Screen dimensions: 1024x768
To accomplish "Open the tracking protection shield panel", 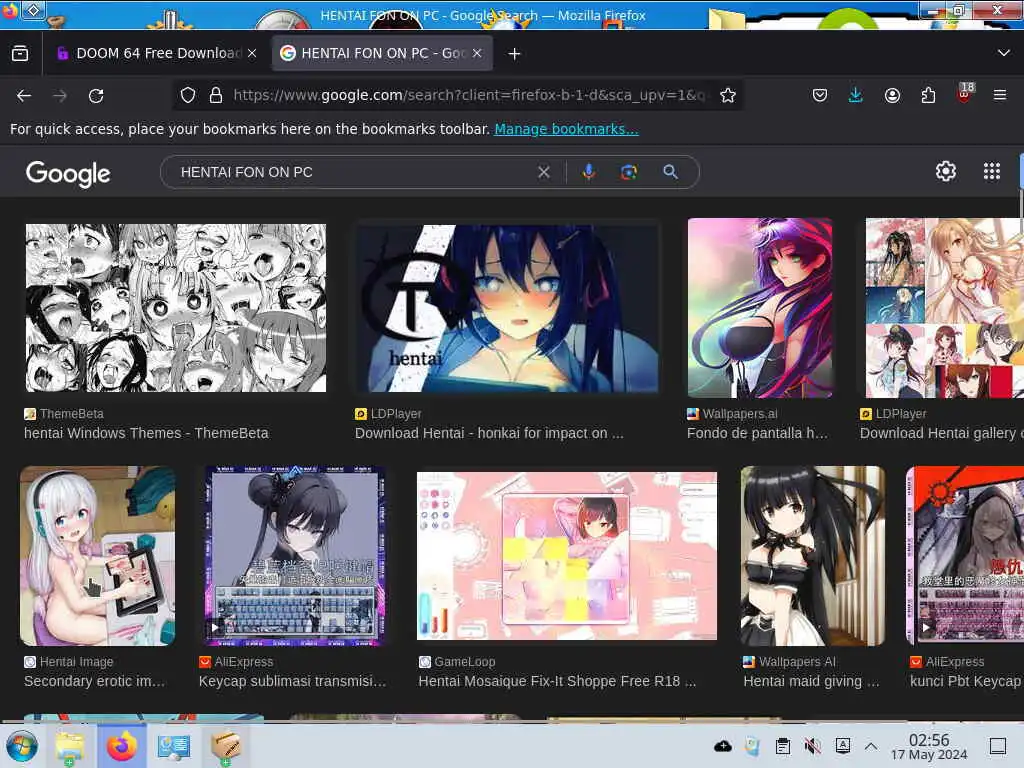I will click(188, 95).
